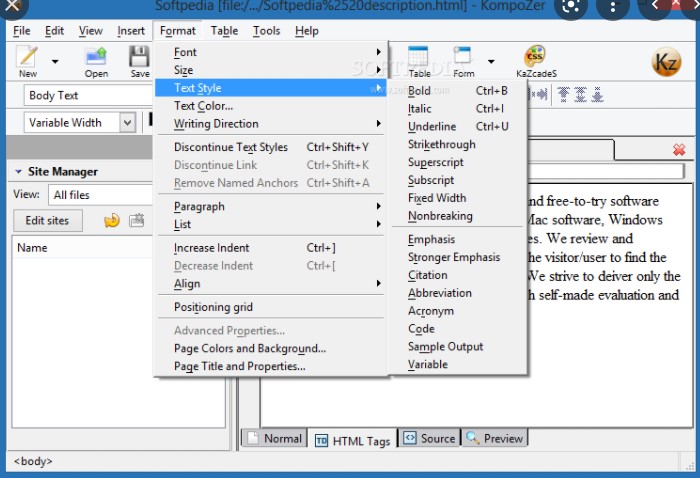Open Page Title and Properties...
The image size is (700, 478).
pos(271,366)
